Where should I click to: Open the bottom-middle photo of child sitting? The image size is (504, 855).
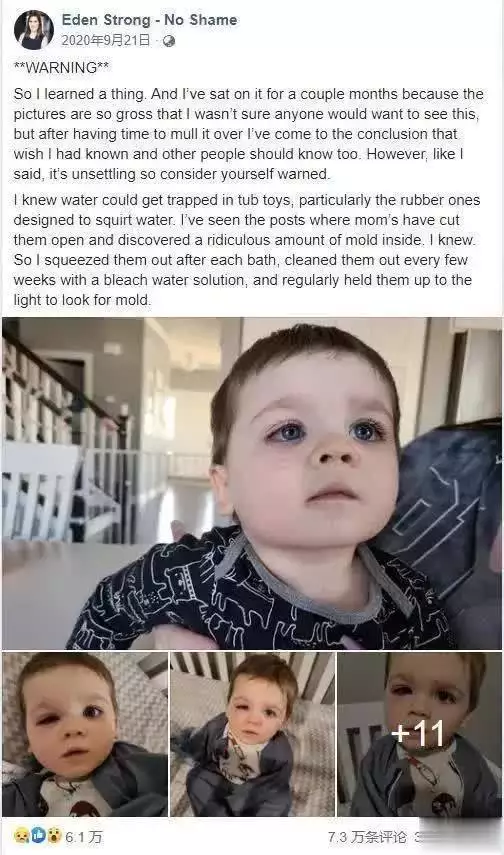click(252, 734)
